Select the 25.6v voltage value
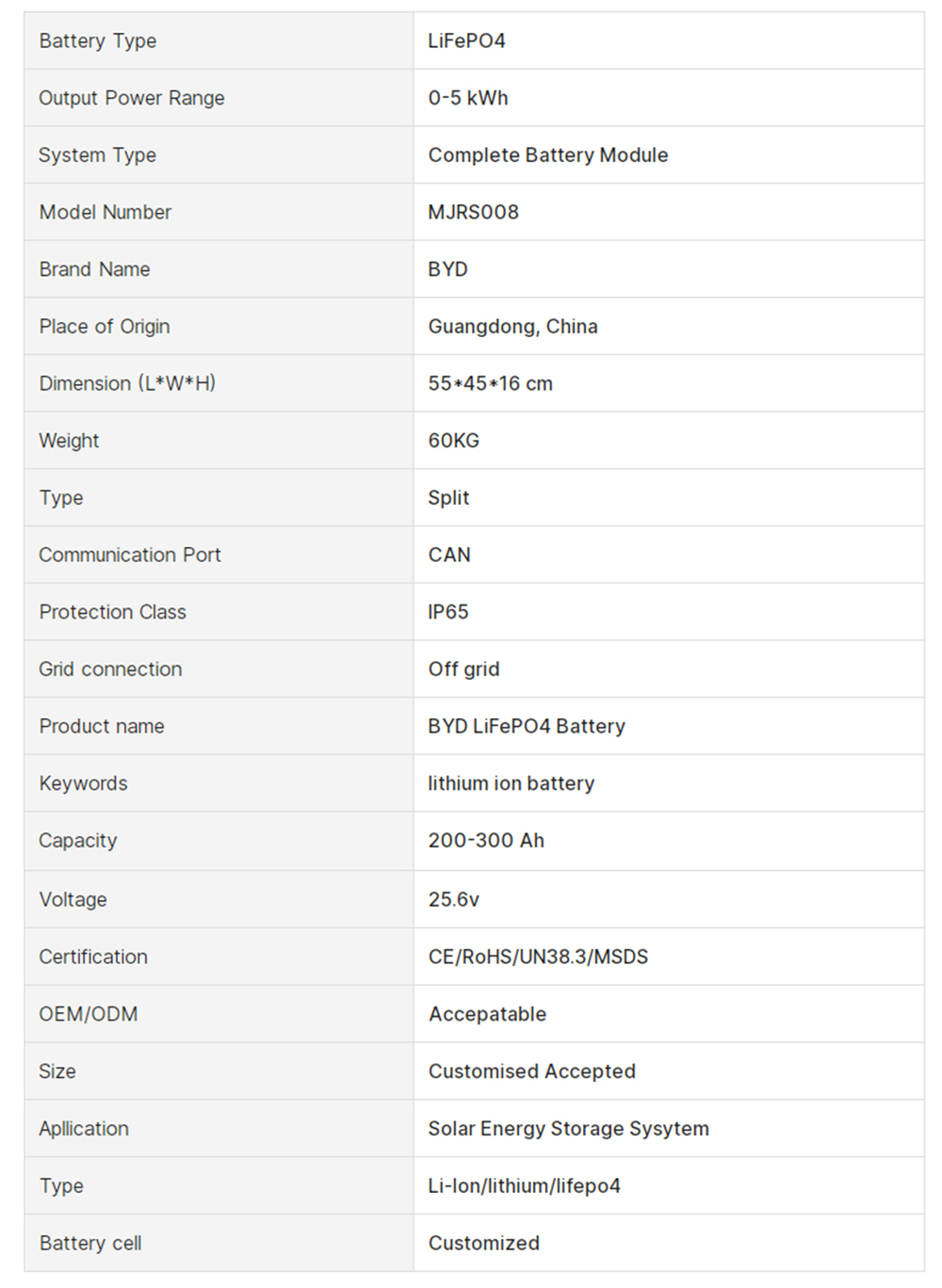The image size is (942, 1288). 453,900
